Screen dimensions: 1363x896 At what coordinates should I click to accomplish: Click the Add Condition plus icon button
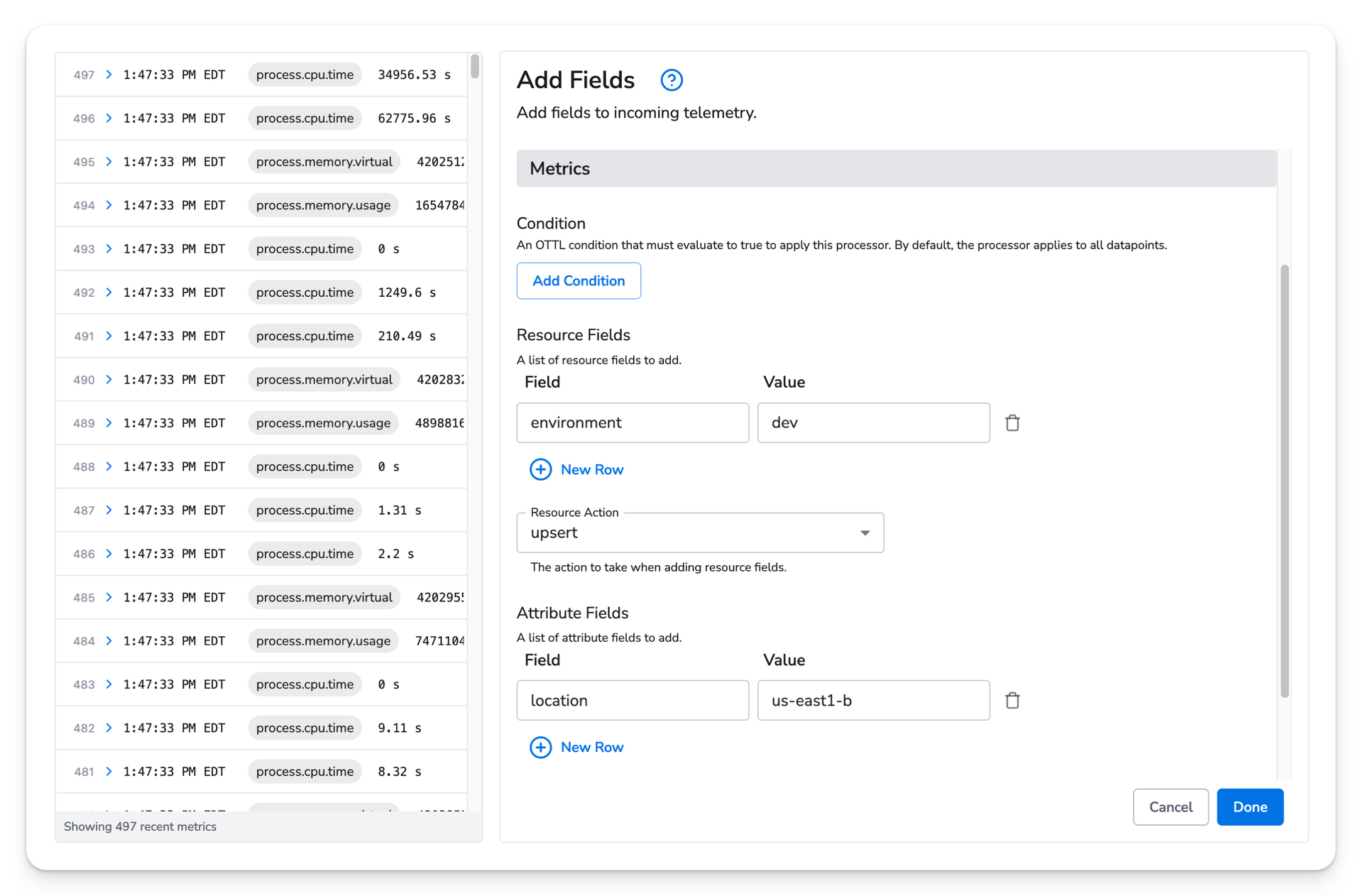tap(578, 280)
